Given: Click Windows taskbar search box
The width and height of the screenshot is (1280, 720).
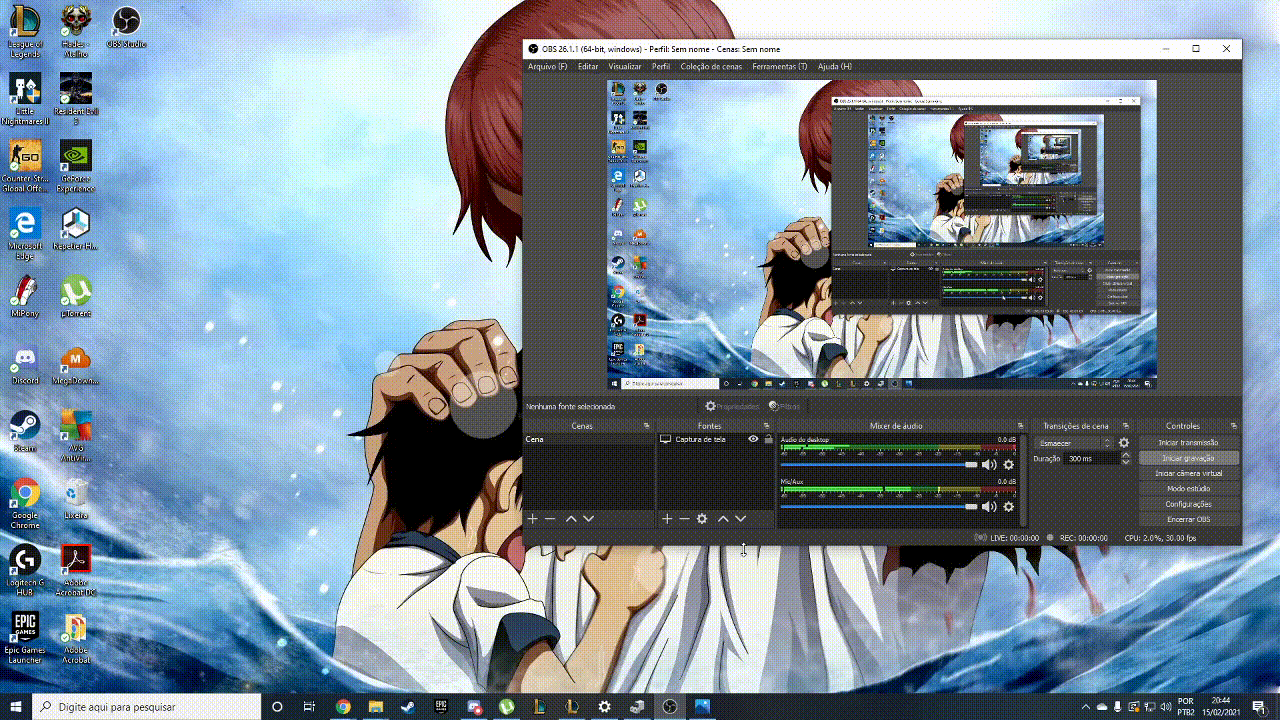Looking at the screenshot, I should pyautogui.click(x=145, y=706).
